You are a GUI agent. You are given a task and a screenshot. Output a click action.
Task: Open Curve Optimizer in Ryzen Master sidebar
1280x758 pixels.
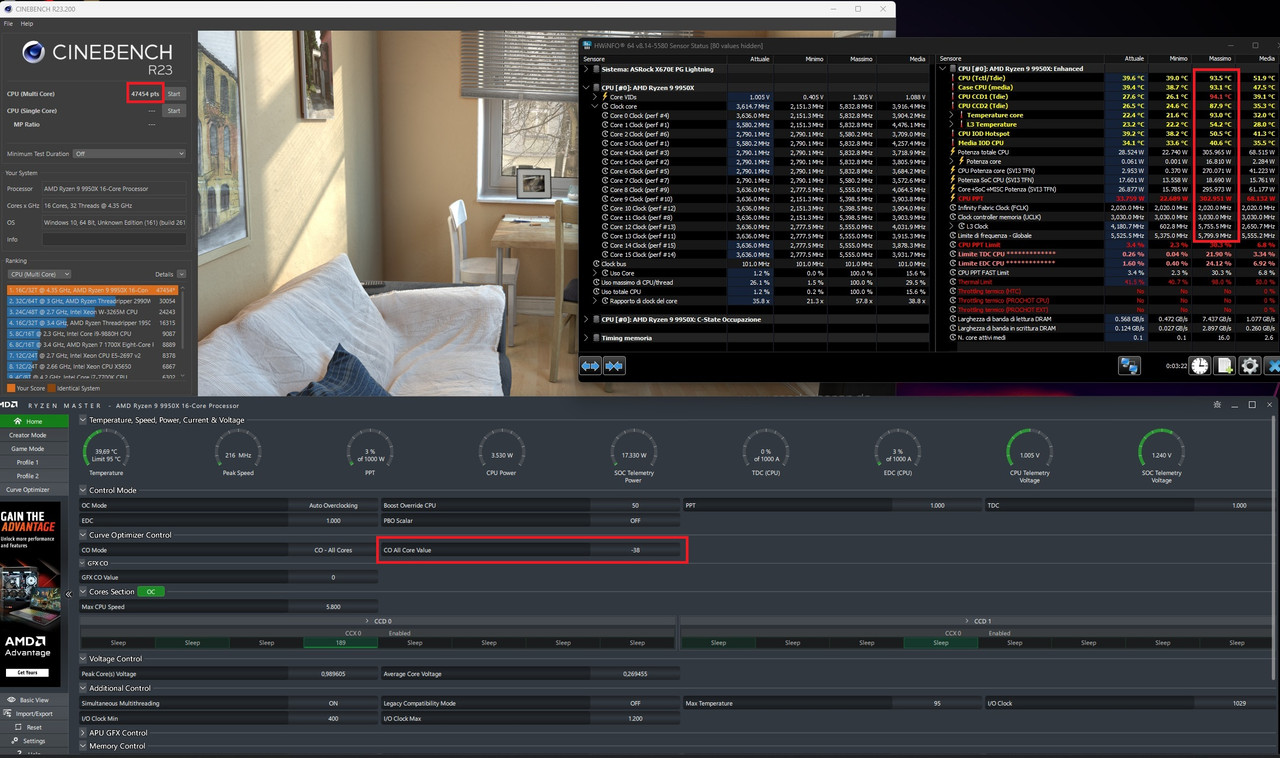[x=34, y=490]
